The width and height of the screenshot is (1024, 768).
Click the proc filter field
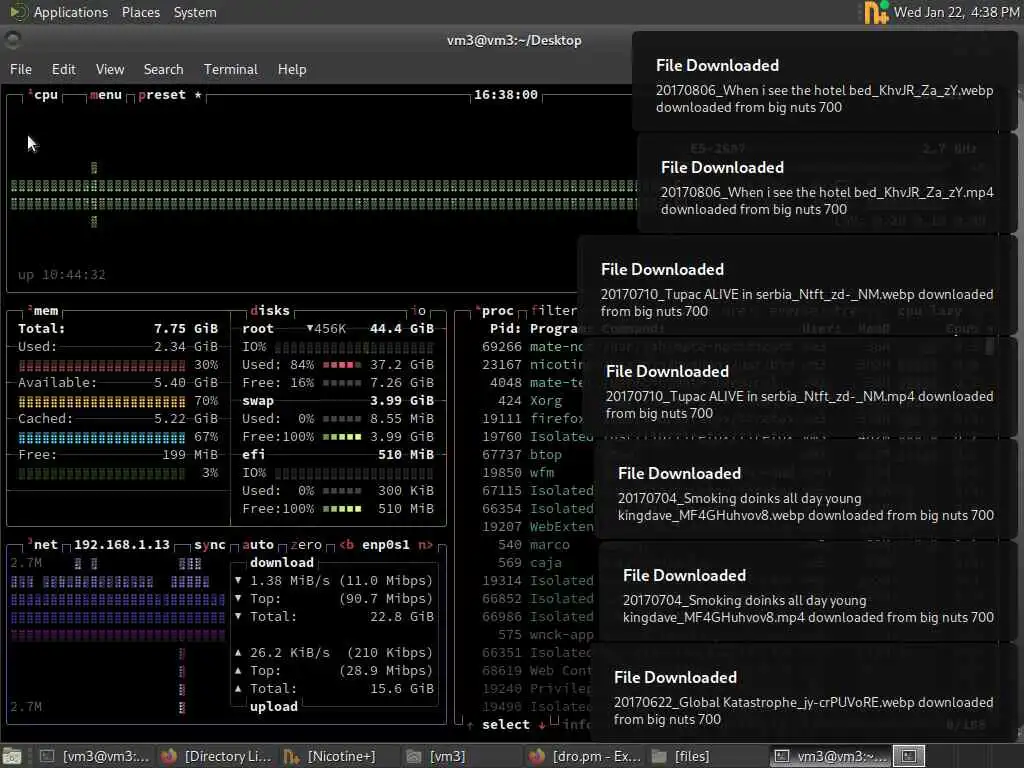[x=554, y=311]
